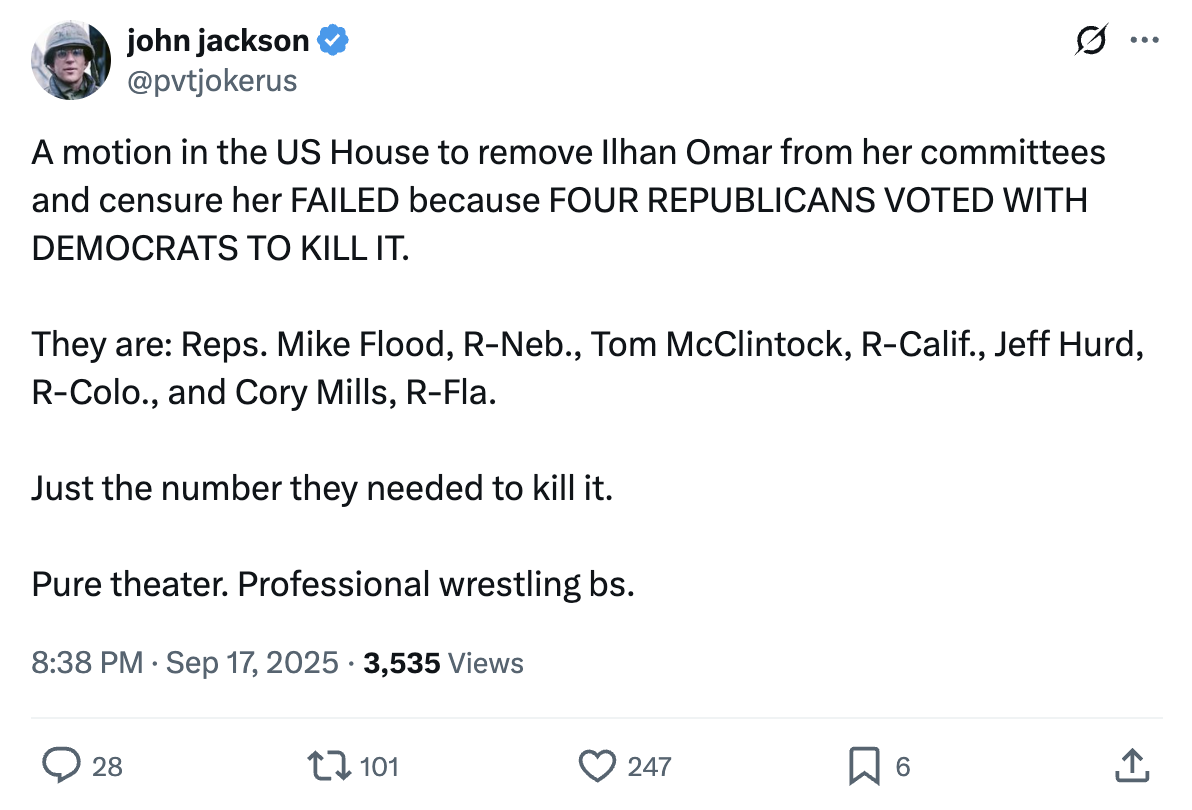Bookmark this post

862,766
